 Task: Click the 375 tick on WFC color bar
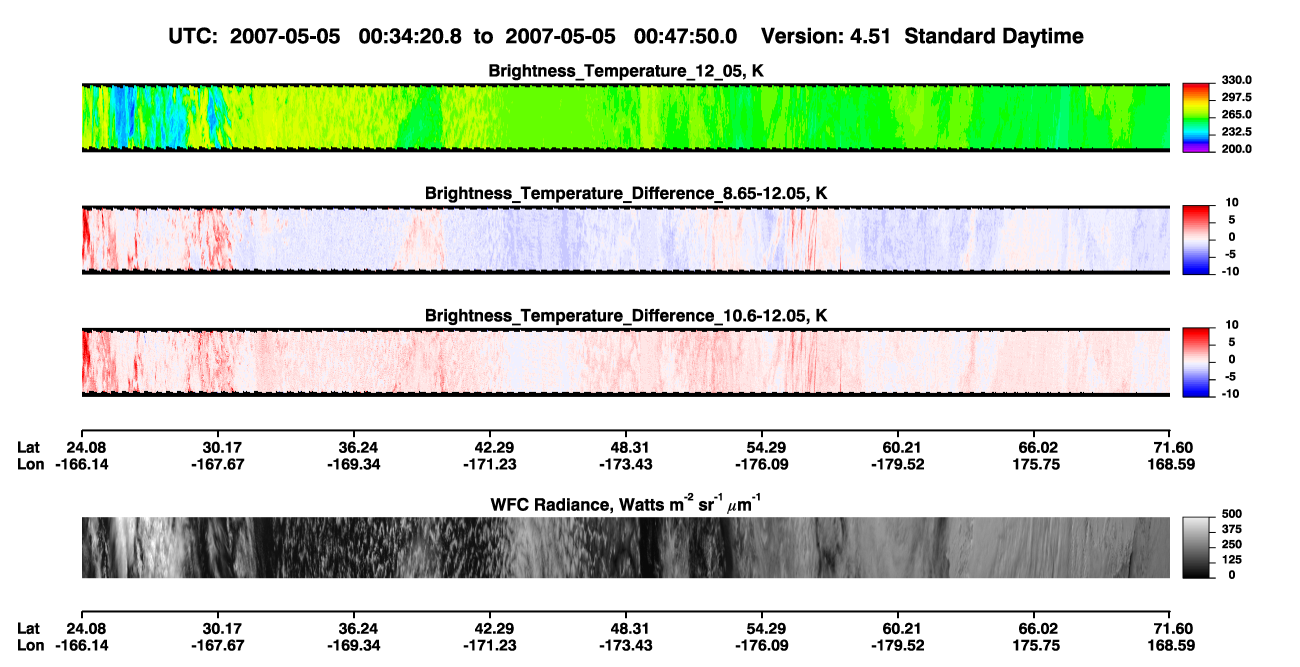tap(1231, 531)
